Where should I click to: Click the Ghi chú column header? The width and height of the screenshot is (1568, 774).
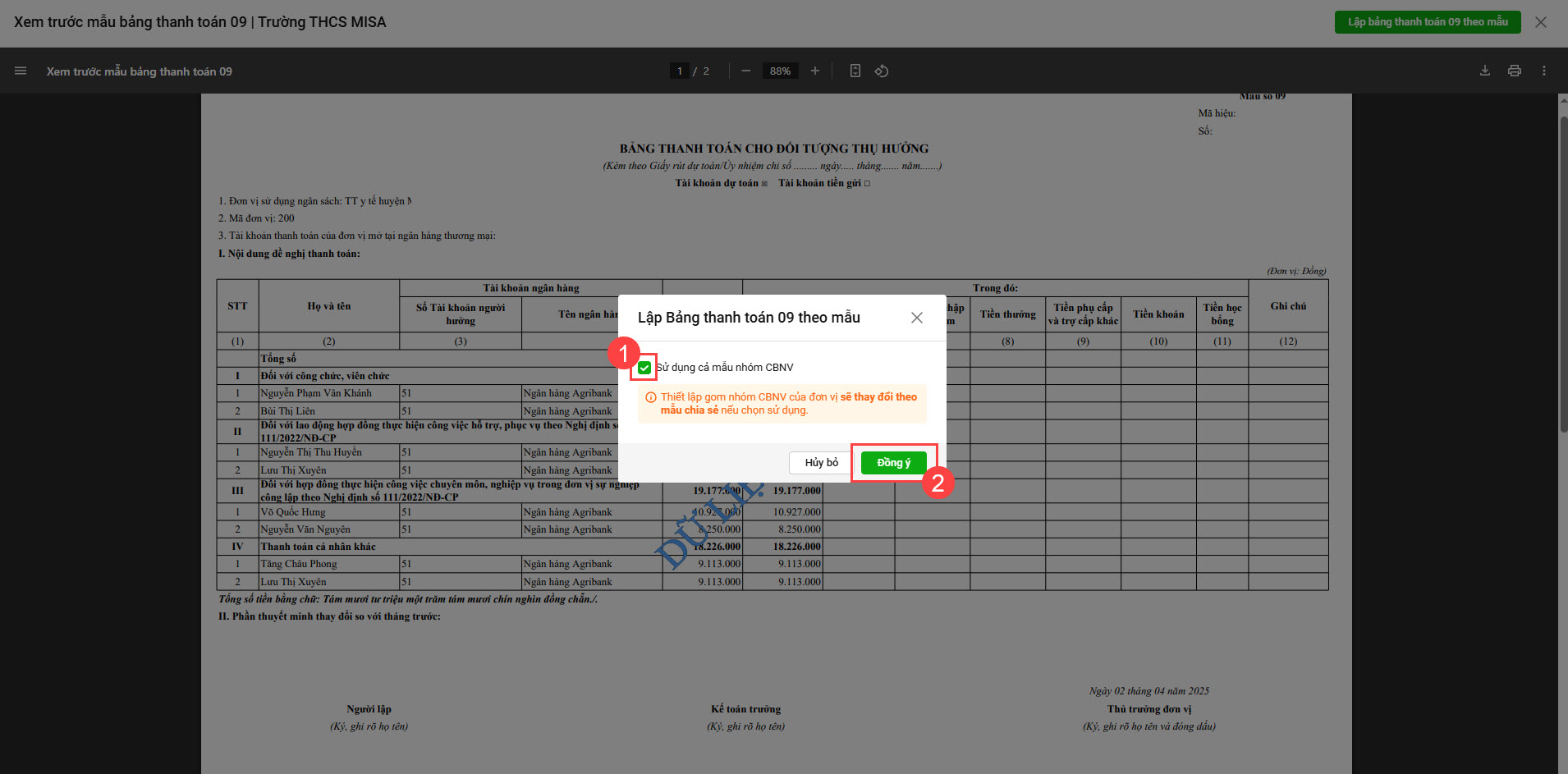click(1288, 306)
